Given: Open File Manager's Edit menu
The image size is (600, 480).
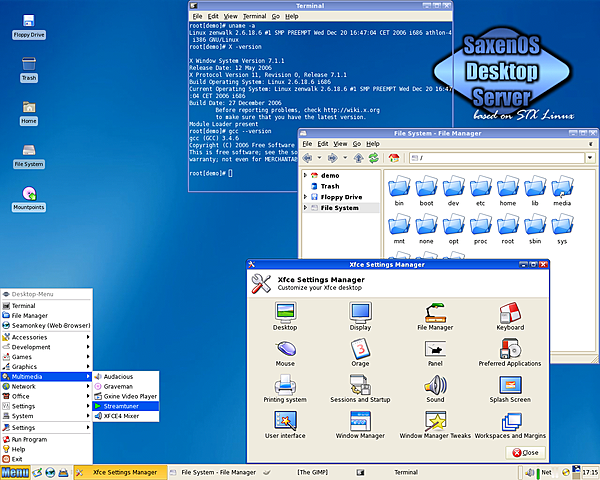Looking at the screenshot, I should tap(323, 144).
